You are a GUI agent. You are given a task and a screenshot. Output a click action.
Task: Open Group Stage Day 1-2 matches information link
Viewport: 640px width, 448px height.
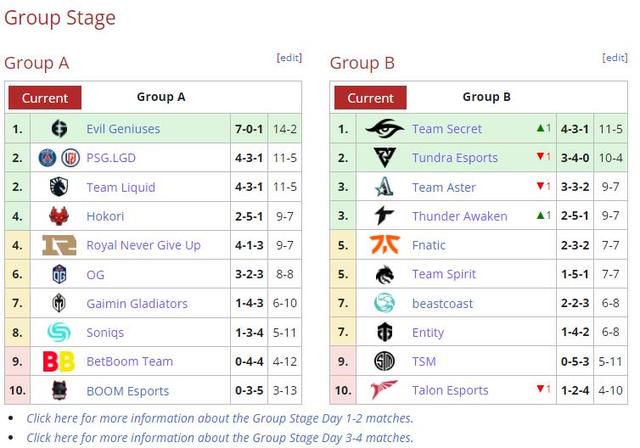(220, 418)
